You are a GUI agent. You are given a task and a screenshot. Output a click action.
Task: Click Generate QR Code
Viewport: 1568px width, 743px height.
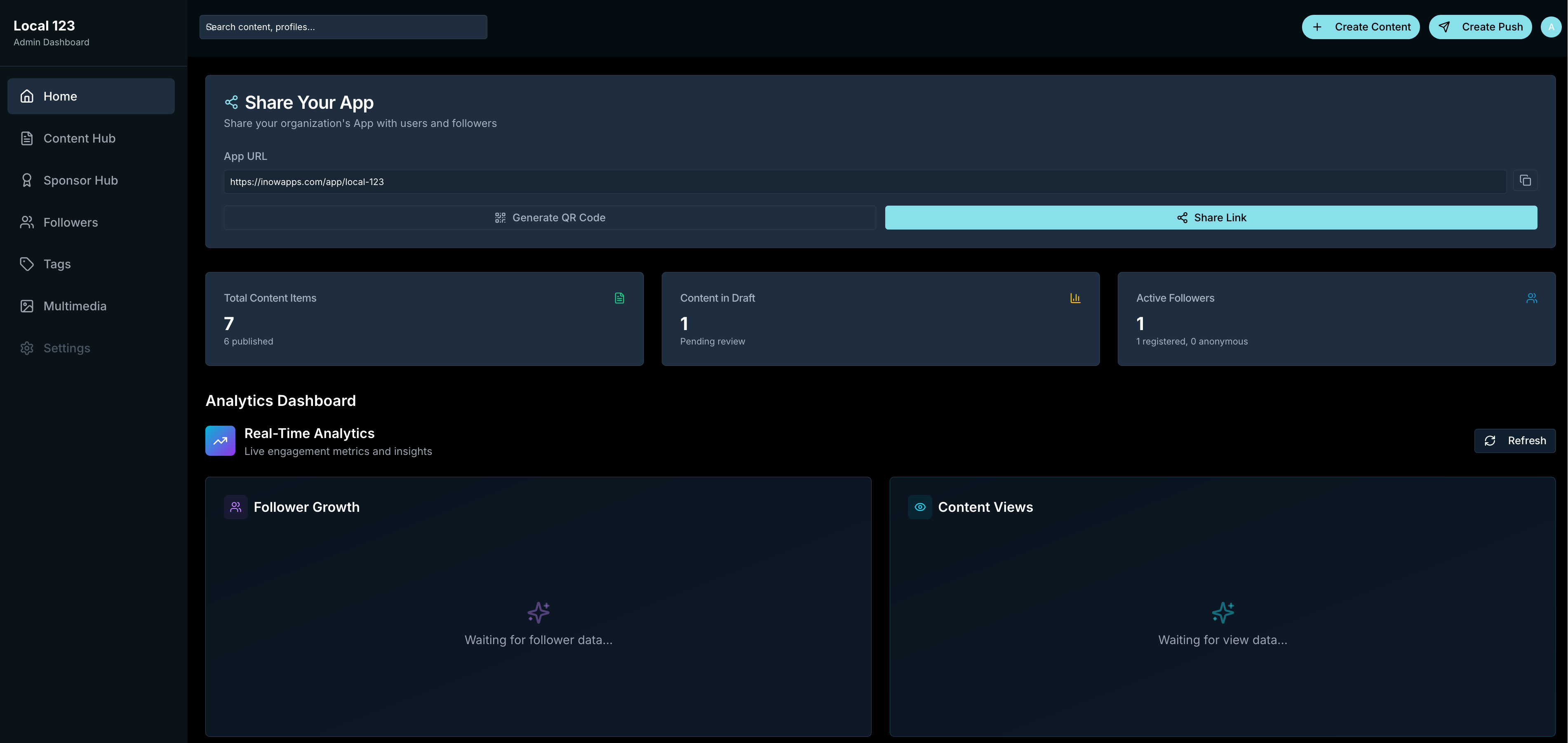550,217
